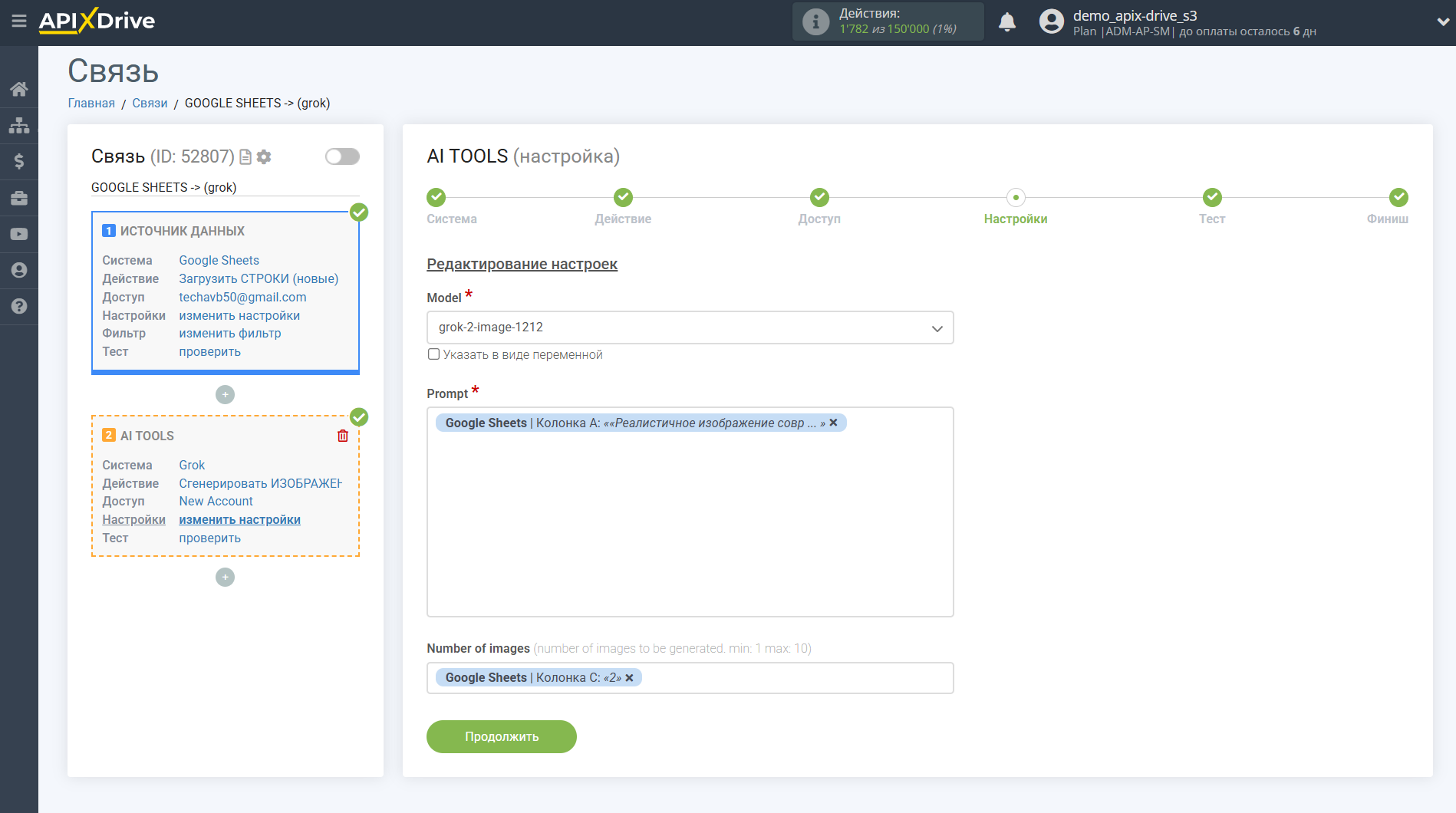Open the connections sitemap sidebar icon
This screenshot has height=813, width=1456.
(19, 125)
